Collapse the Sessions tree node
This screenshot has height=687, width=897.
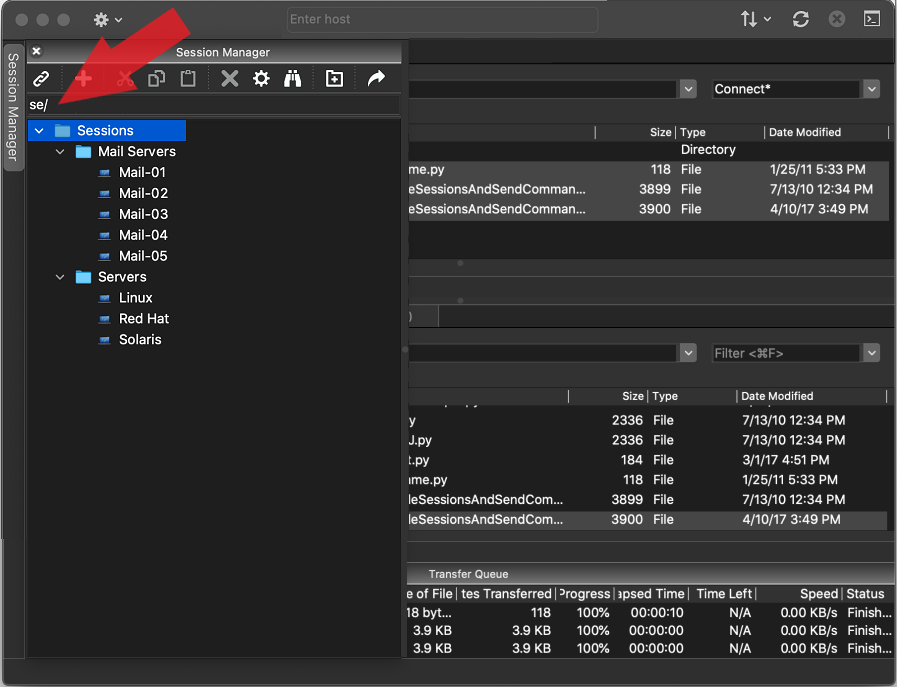[39, 130]
